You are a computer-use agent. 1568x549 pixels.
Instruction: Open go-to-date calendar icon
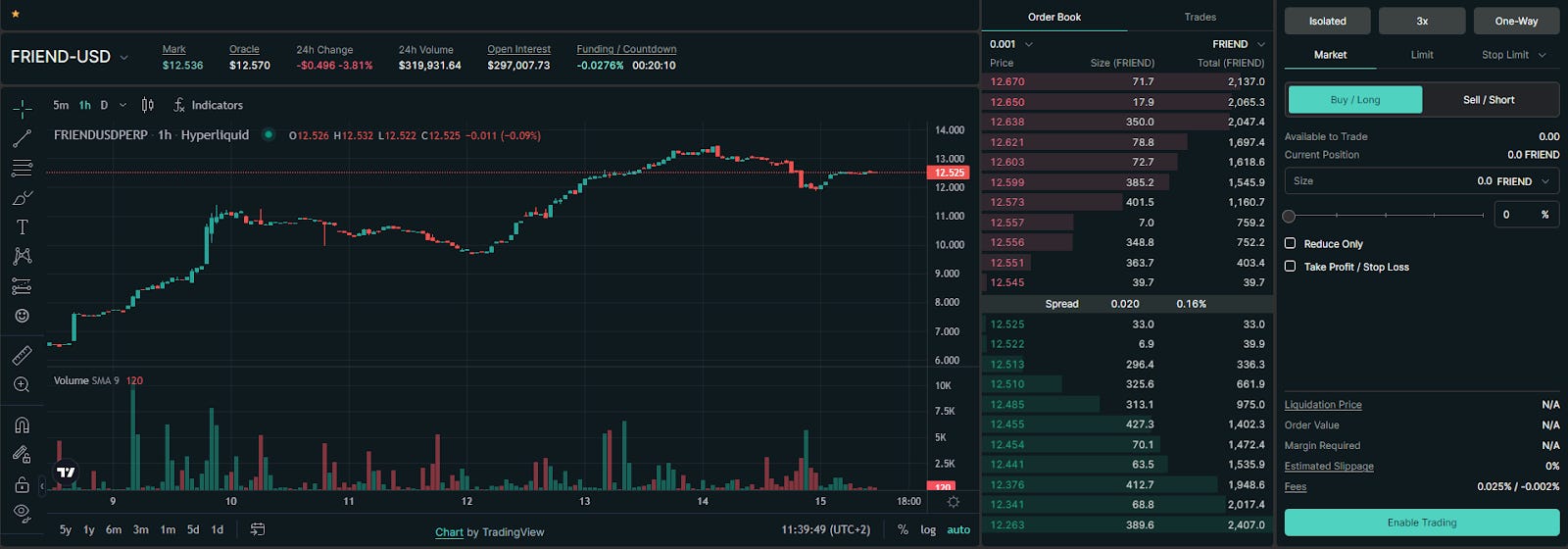tap(257, 529)
